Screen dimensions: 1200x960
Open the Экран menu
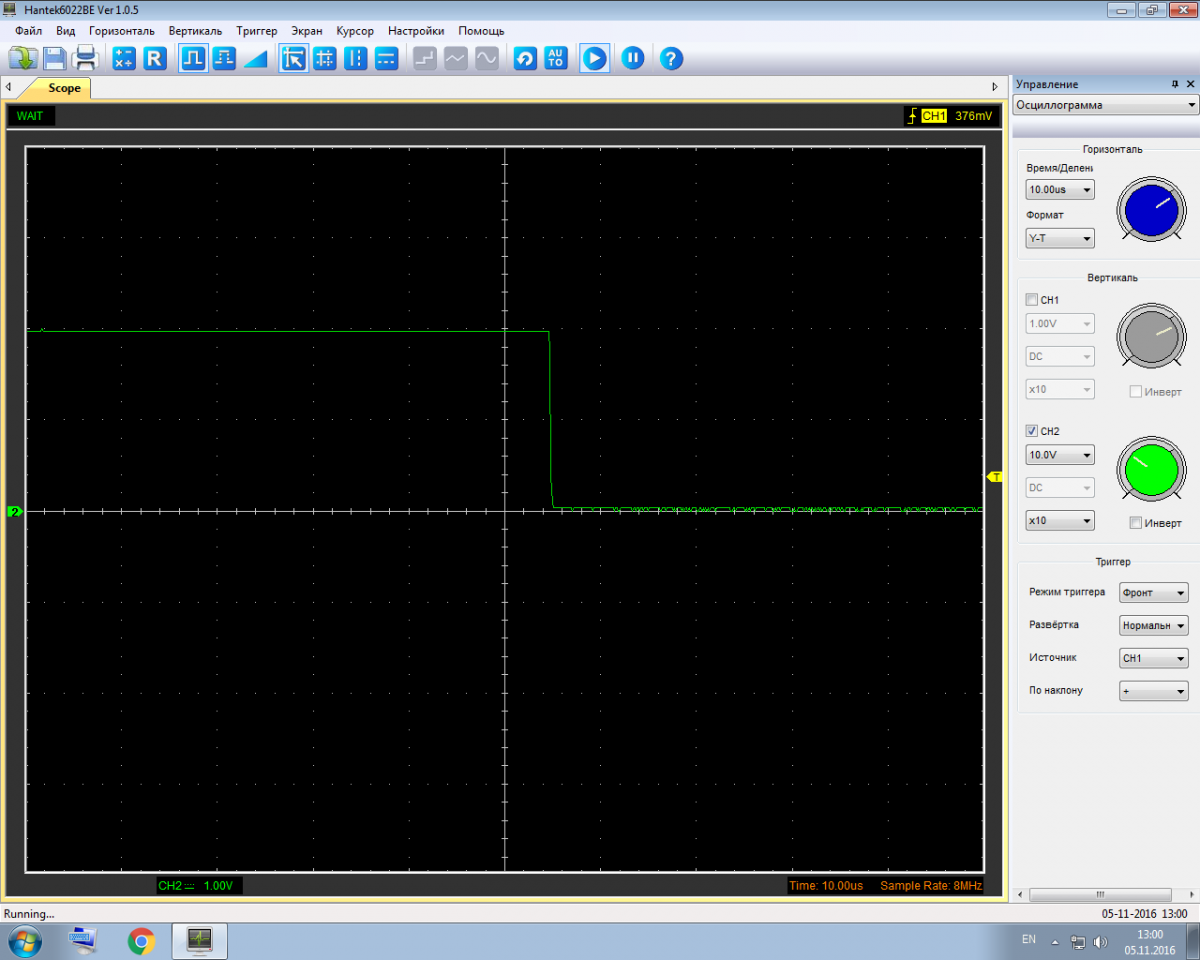[x=307, y=31]
